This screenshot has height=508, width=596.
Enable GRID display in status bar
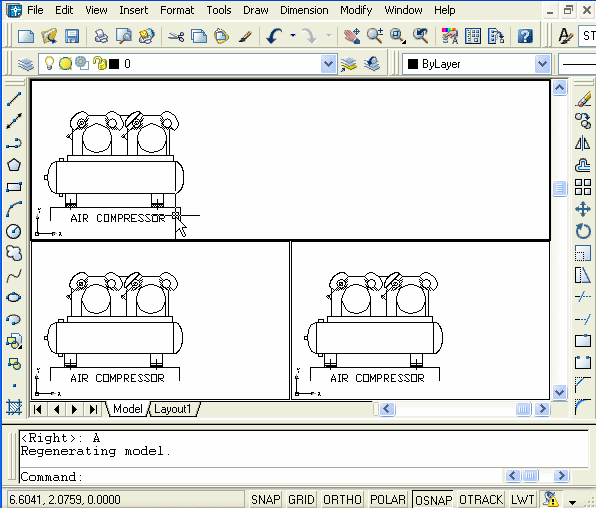(x=301, y=499)
